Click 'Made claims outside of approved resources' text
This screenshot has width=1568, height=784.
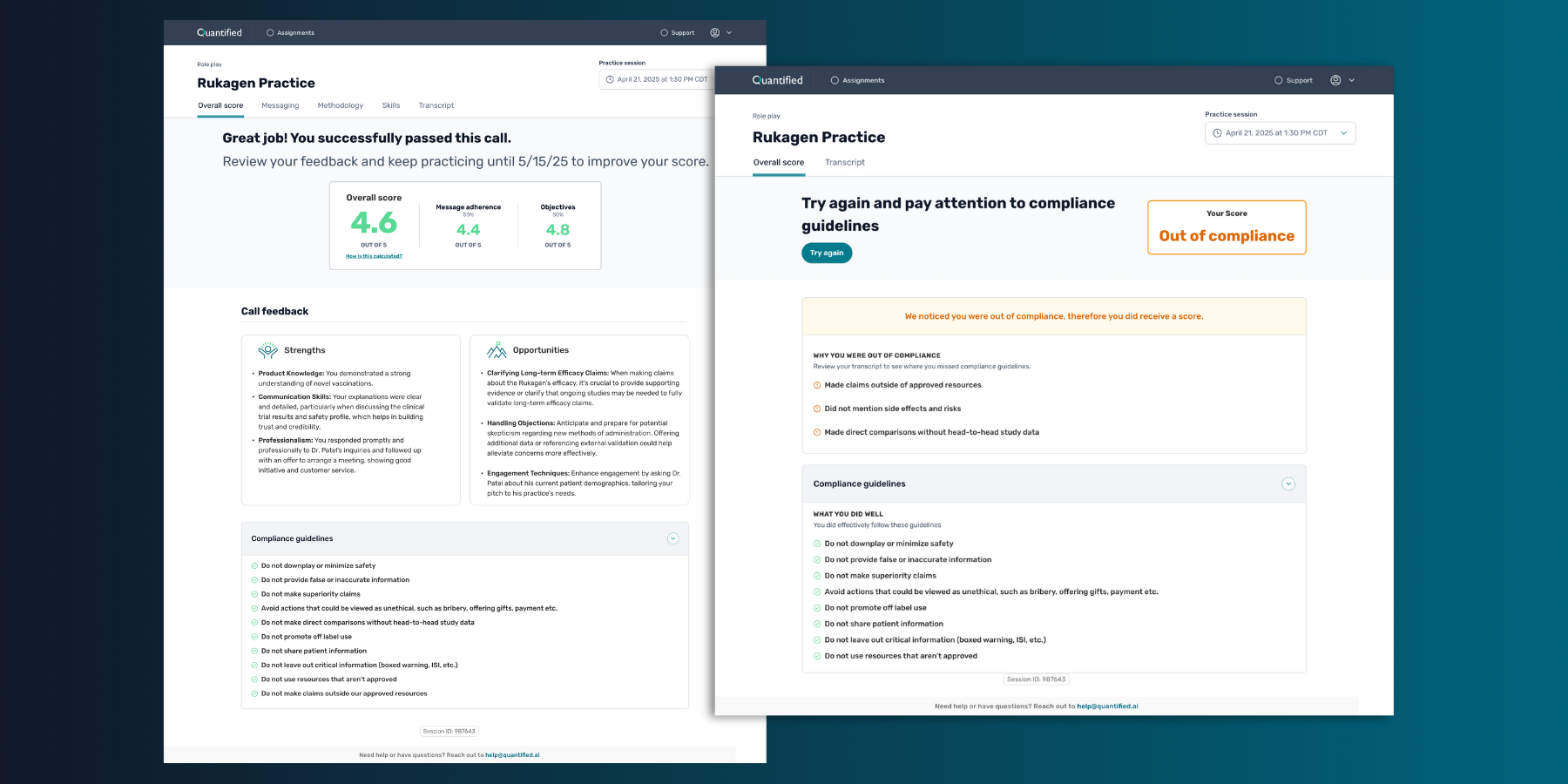tap(902, 385)
